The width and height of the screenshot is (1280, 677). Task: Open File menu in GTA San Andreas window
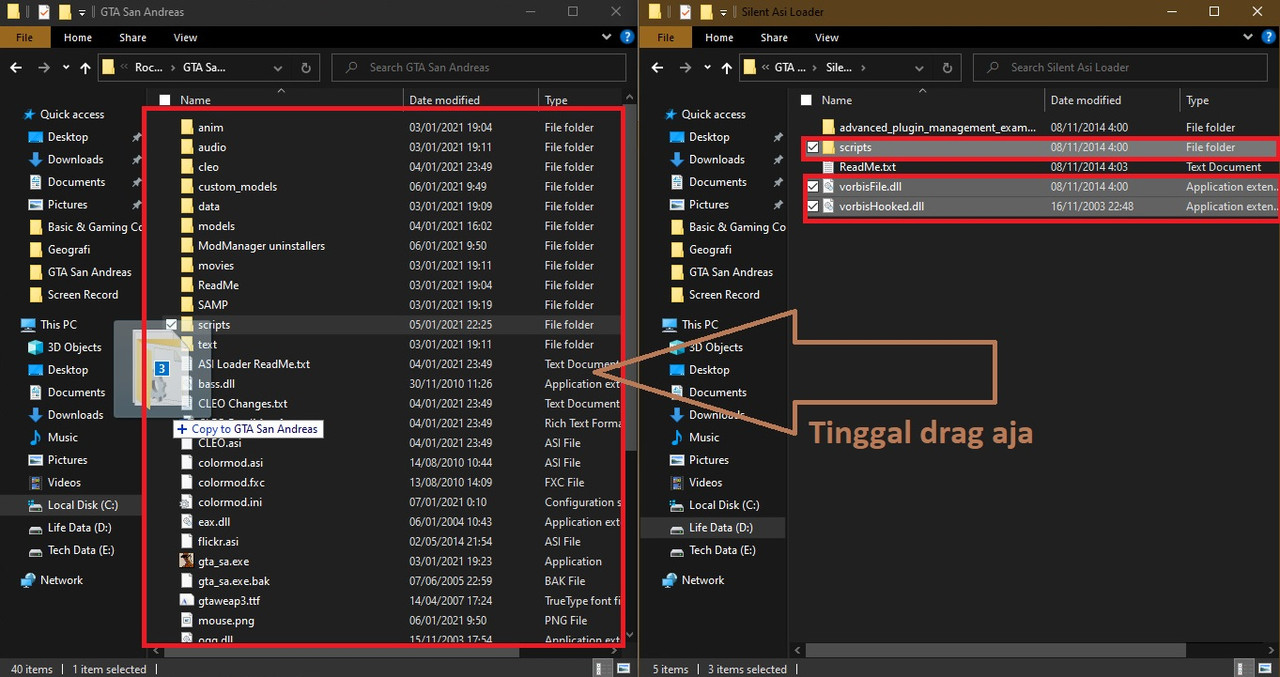click(24, 38)
